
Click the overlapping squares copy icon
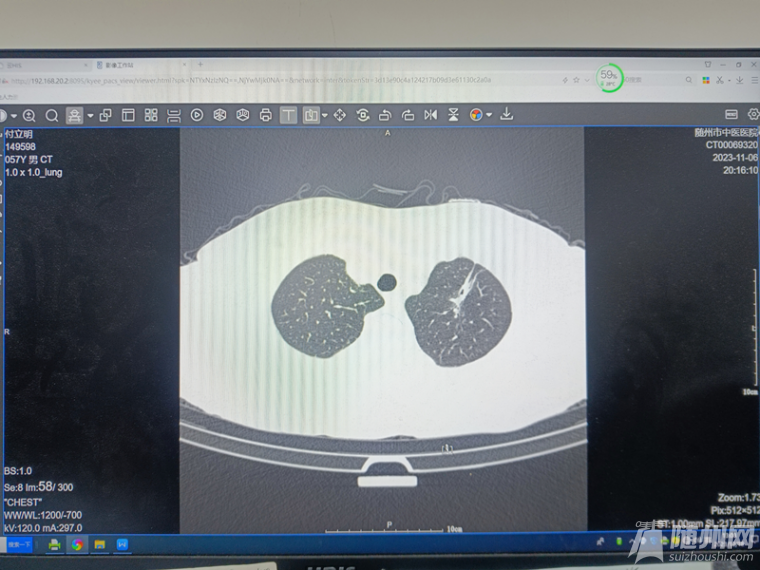tap(105, 115)
